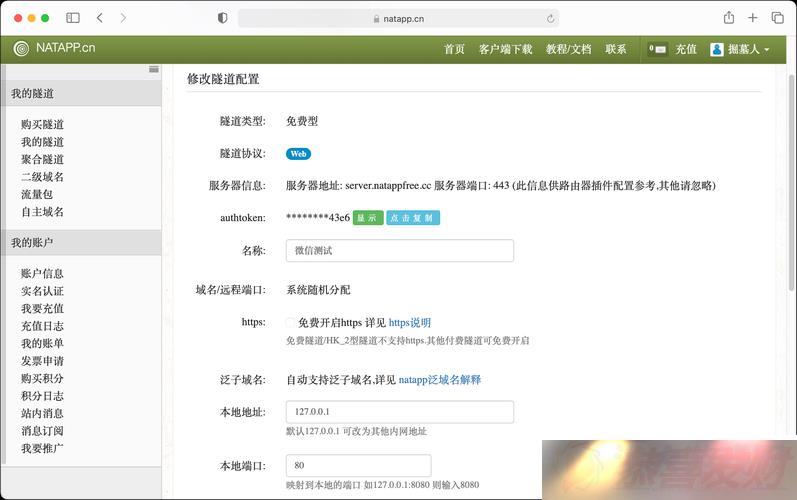Open 我要充值 in the sidebar

click(x=42, y=308)
